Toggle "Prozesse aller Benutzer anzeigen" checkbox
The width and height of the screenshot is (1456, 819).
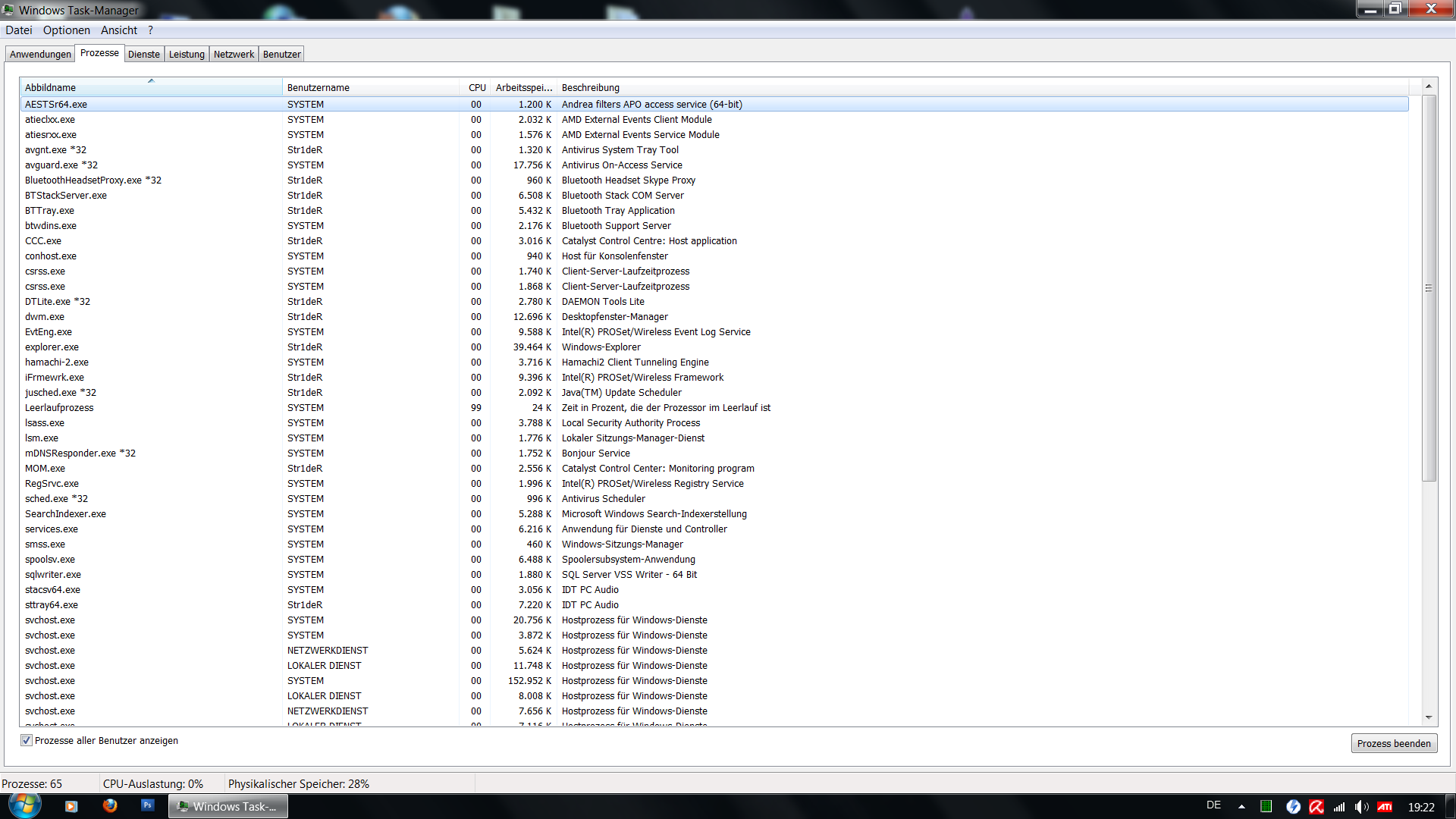point(27,741)
